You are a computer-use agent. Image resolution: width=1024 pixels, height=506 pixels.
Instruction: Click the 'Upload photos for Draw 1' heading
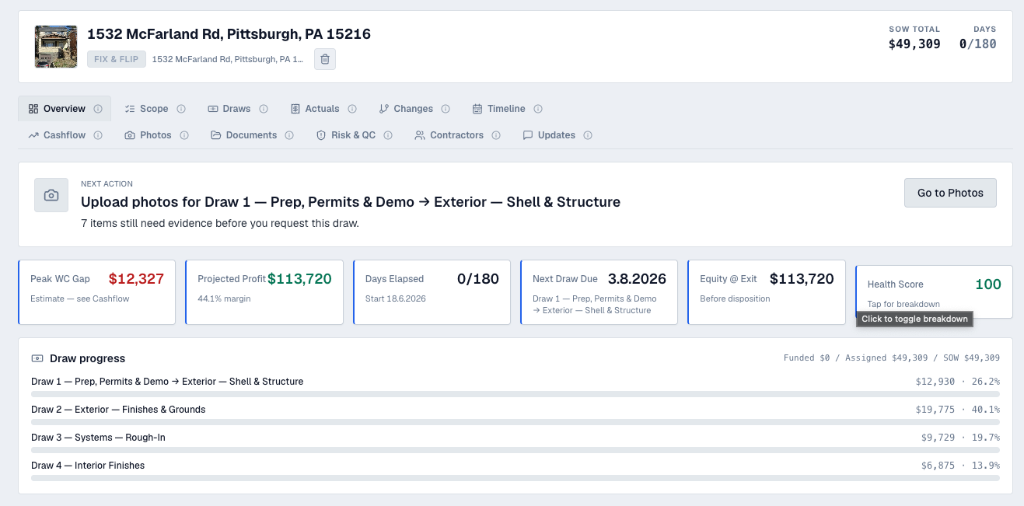pos(351,202)
